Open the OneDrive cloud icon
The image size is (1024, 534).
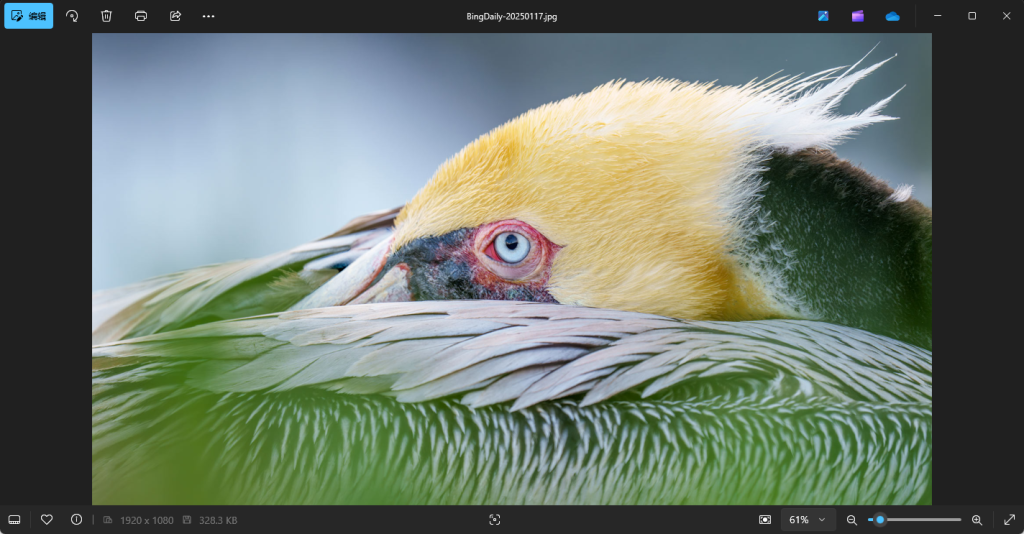click(892, 16)
